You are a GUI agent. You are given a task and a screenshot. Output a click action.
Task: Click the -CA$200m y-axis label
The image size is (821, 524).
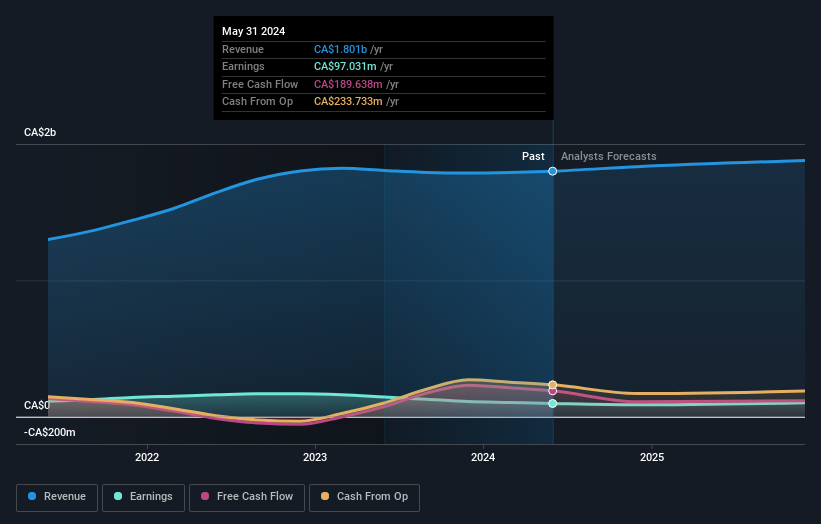click(x=50, y=432)
